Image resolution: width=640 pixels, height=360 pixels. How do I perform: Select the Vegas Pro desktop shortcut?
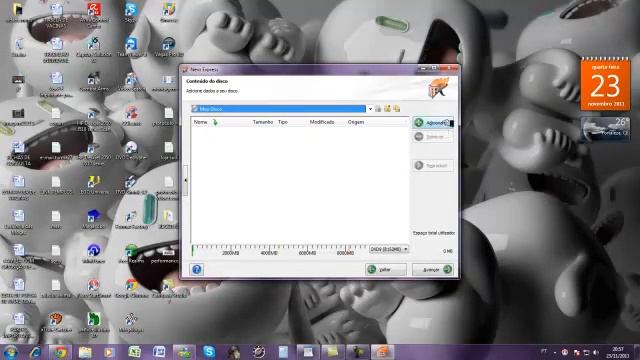169,47
